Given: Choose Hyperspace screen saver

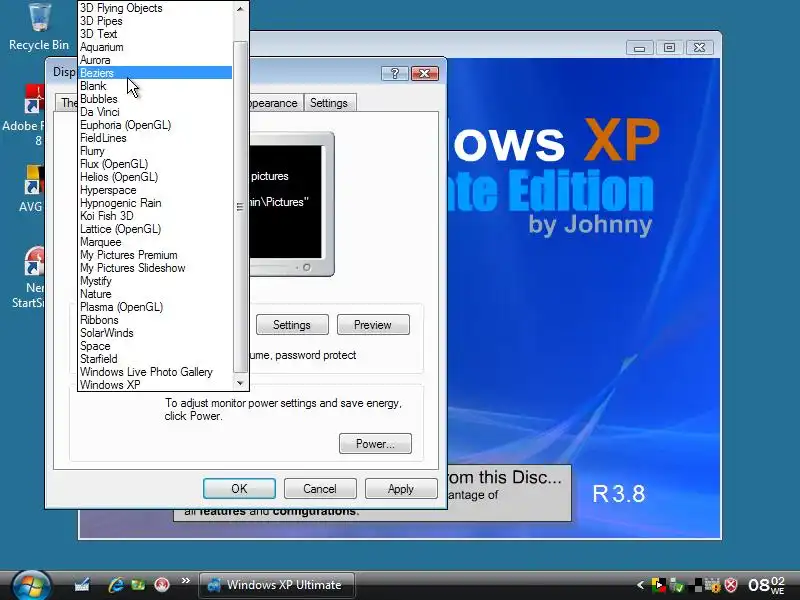Looking at the screenshot, I should coord(156,190).
